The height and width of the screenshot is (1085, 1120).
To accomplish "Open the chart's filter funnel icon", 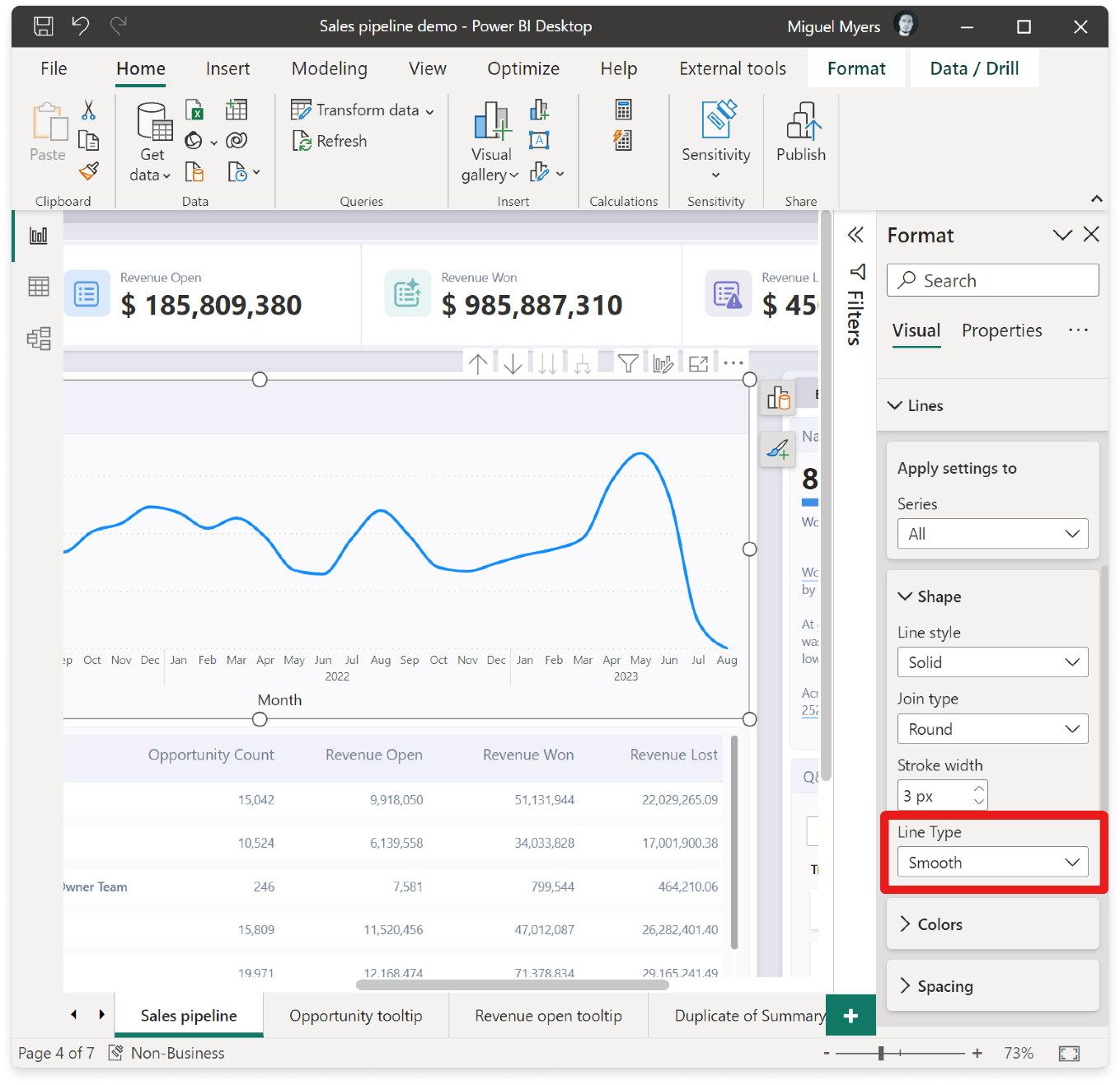I will click(628, 363).
